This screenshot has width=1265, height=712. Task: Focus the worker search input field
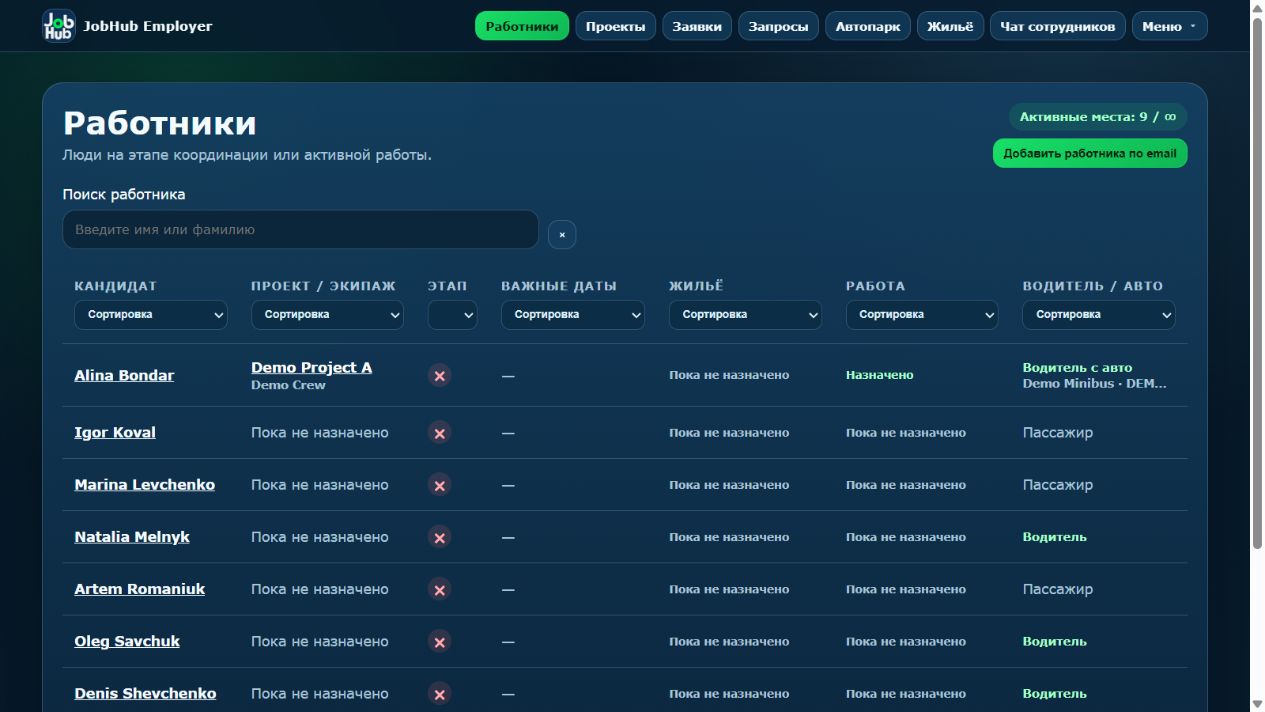300,229
